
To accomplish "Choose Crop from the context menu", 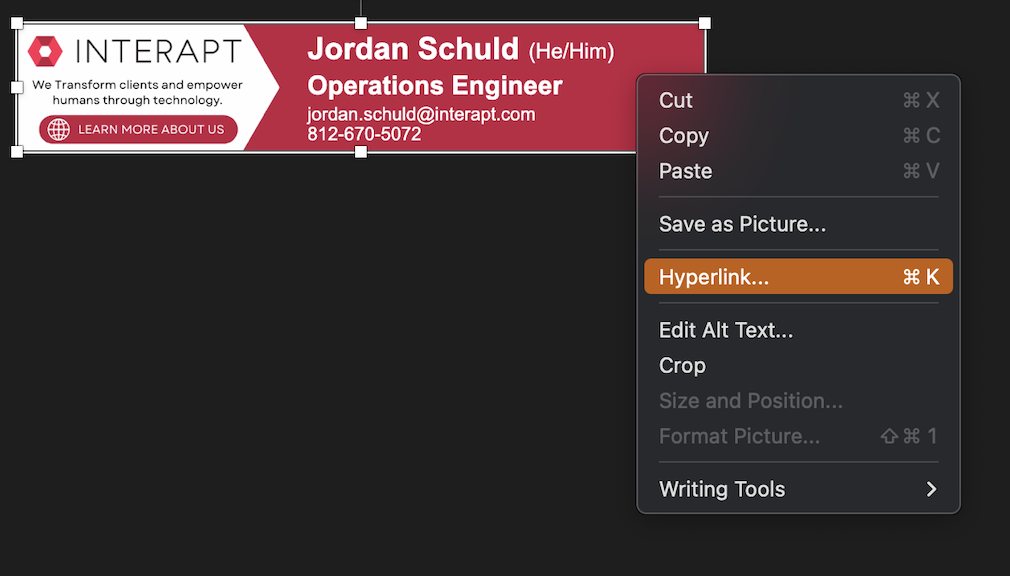I will (x=683, y=365).
